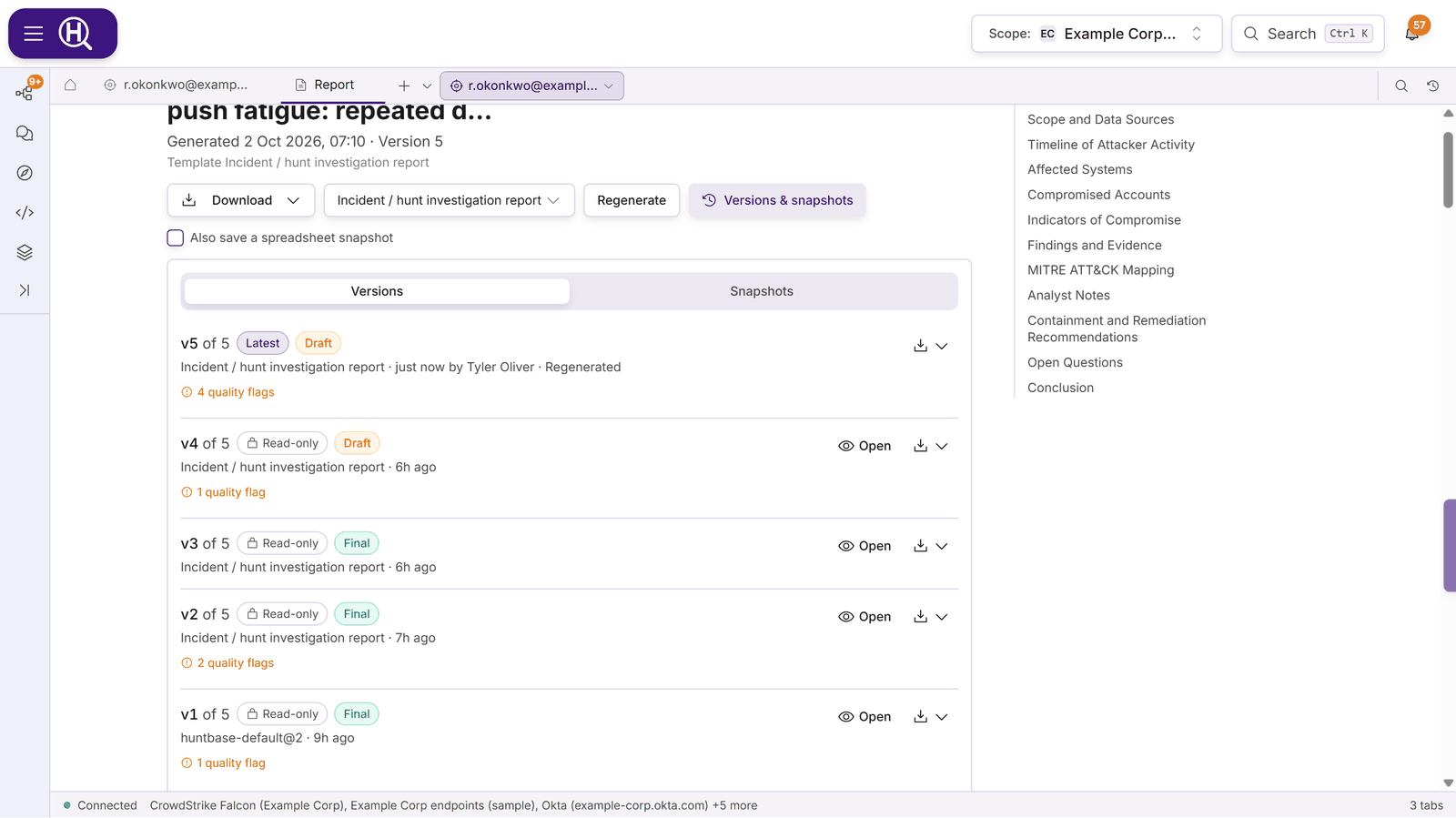
Task: Open Incident / hunt investigation report template dropdown
Action: (x=449, y=200)
